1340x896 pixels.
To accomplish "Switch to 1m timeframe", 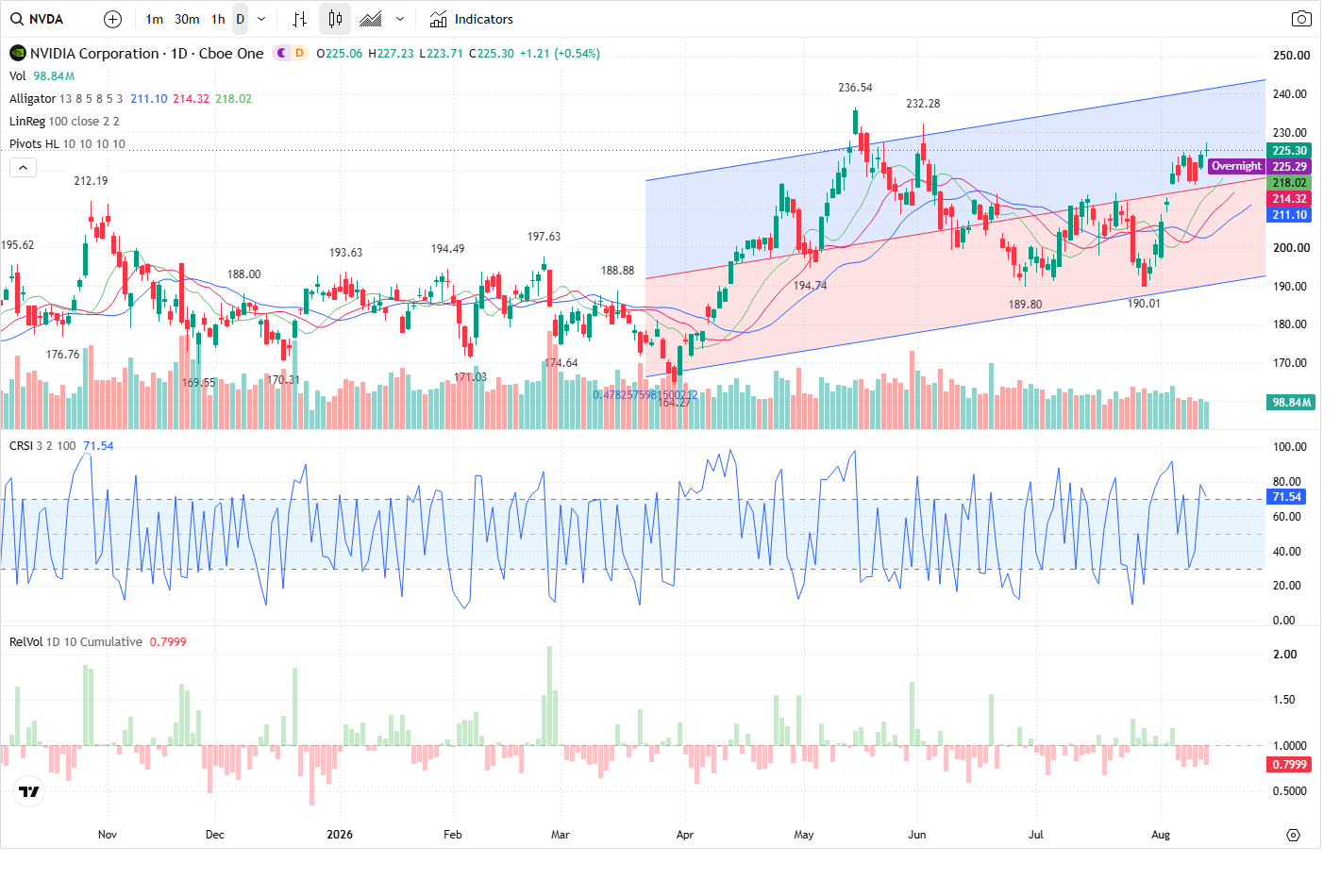I will tap(155, 19).
